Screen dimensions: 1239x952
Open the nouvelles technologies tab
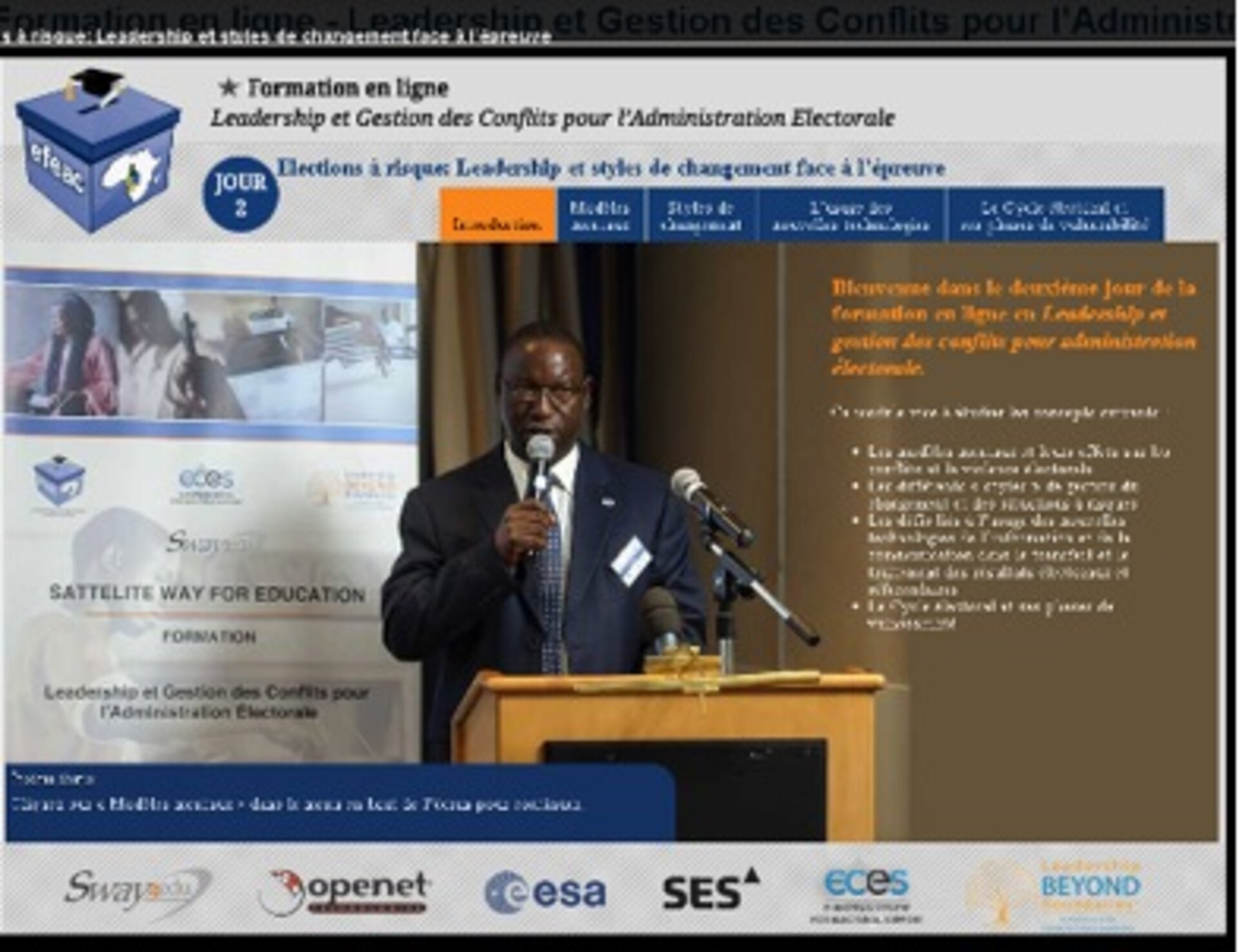[851, 216]
